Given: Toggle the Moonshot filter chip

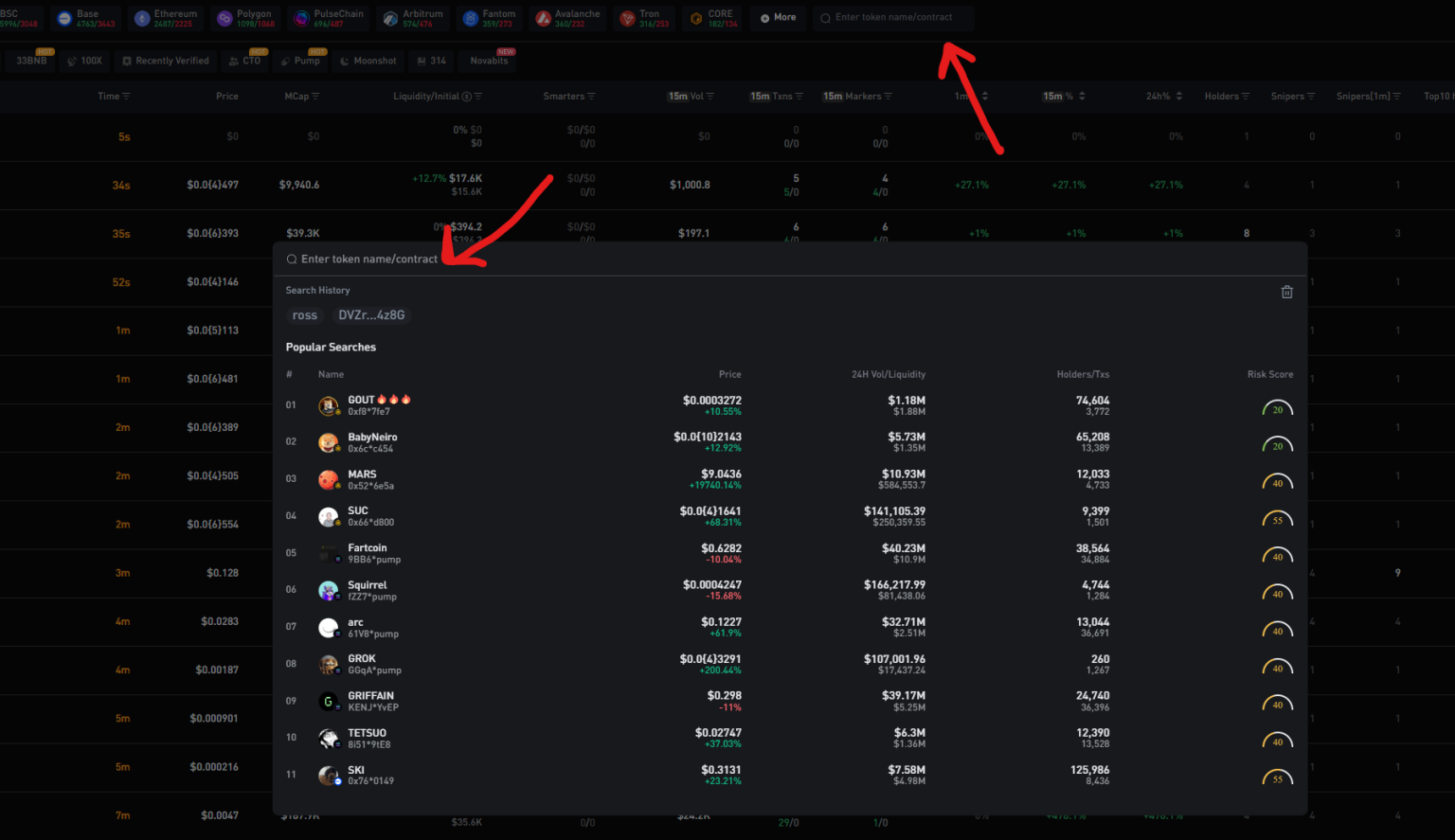Looking at the screenshot, I should [x=368, y=61].
